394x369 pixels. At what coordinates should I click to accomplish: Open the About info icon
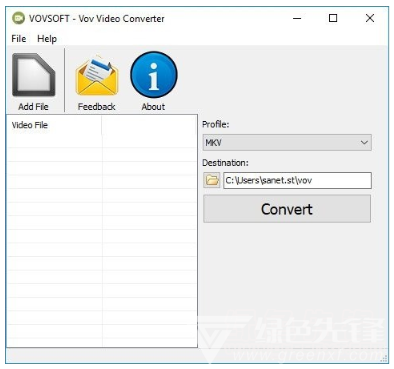click(x=154, y=75)
